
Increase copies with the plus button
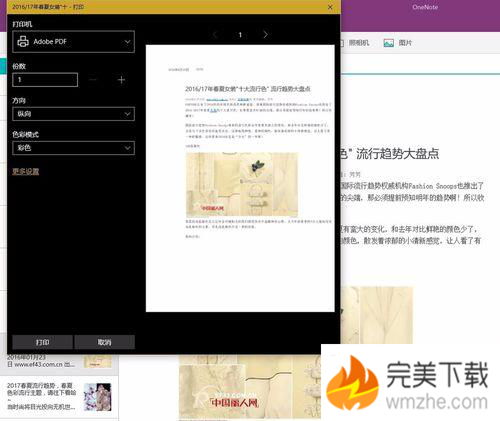pos(121,80)
